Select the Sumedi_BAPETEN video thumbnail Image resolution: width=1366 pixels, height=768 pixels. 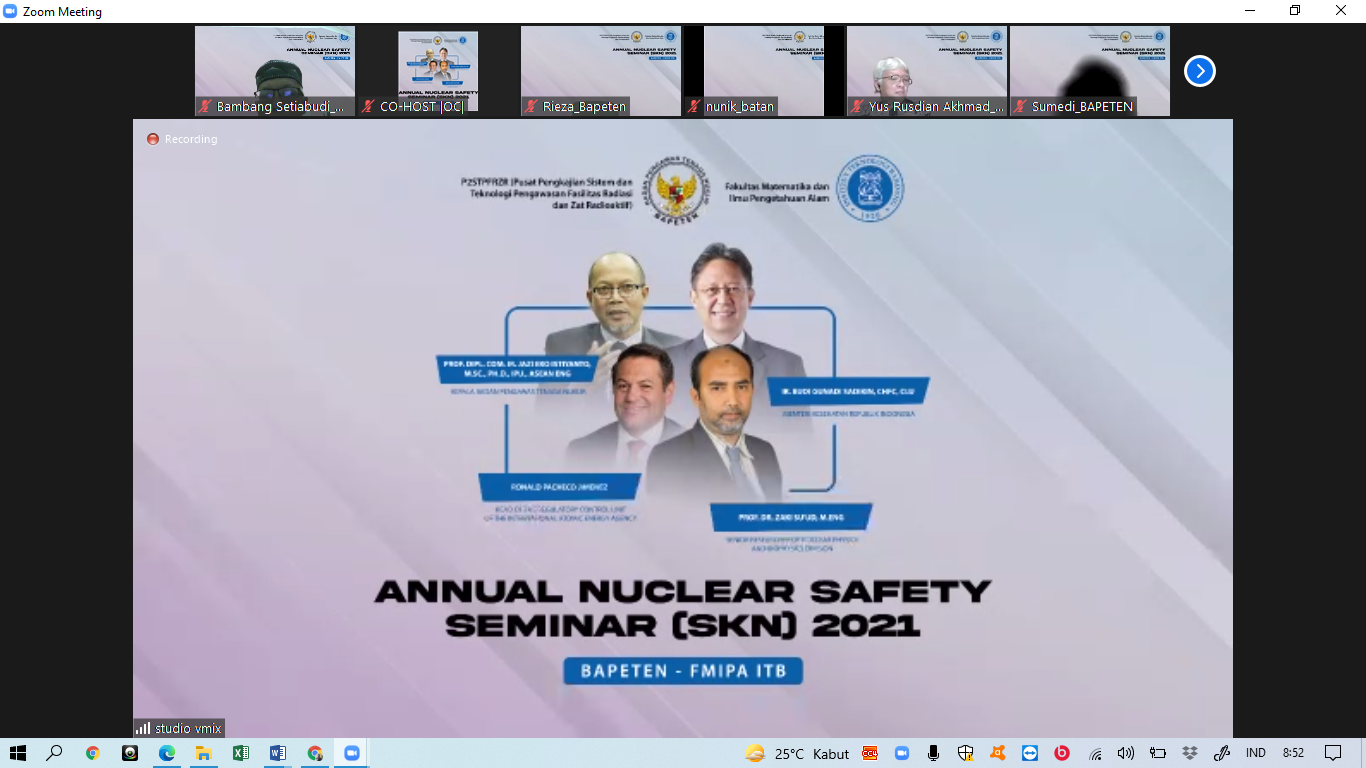point(1090,71)
